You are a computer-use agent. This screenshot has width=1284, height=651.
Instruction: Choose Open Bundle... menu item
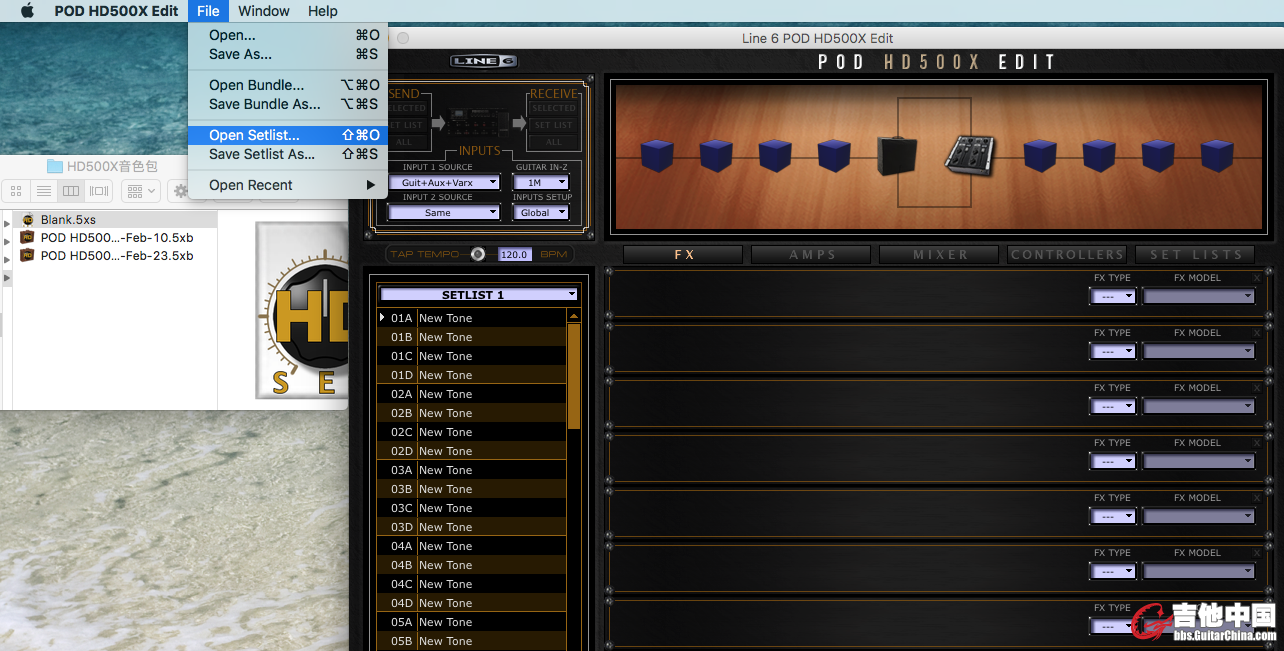pyautogui.click(x=288, y=85)
